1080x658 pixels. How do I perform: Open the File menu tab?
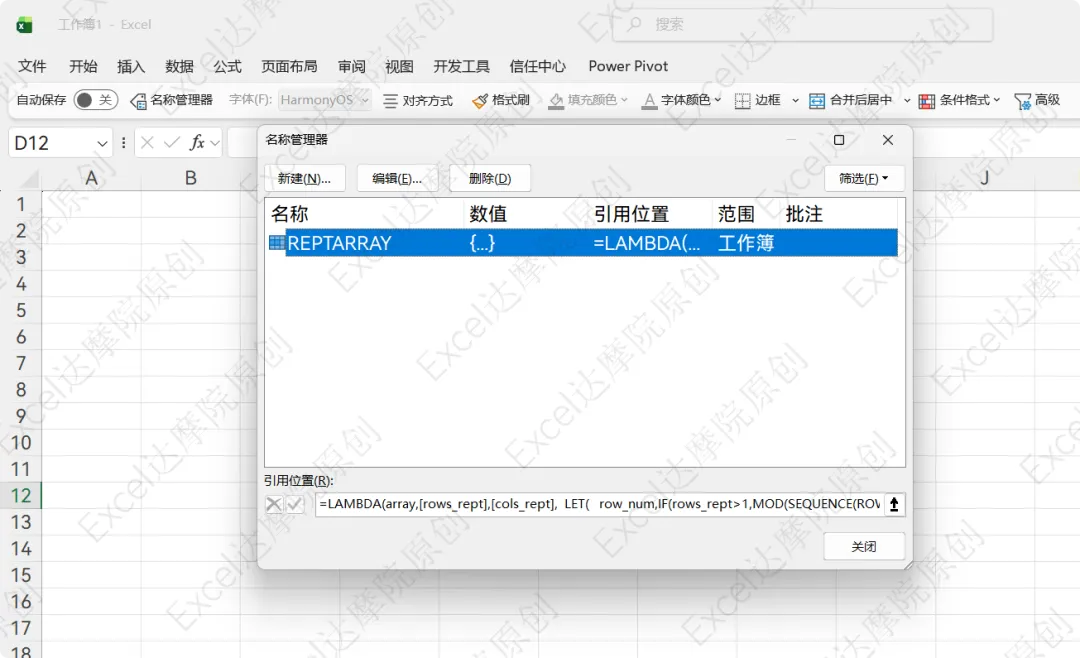click(x=32, y=66)
